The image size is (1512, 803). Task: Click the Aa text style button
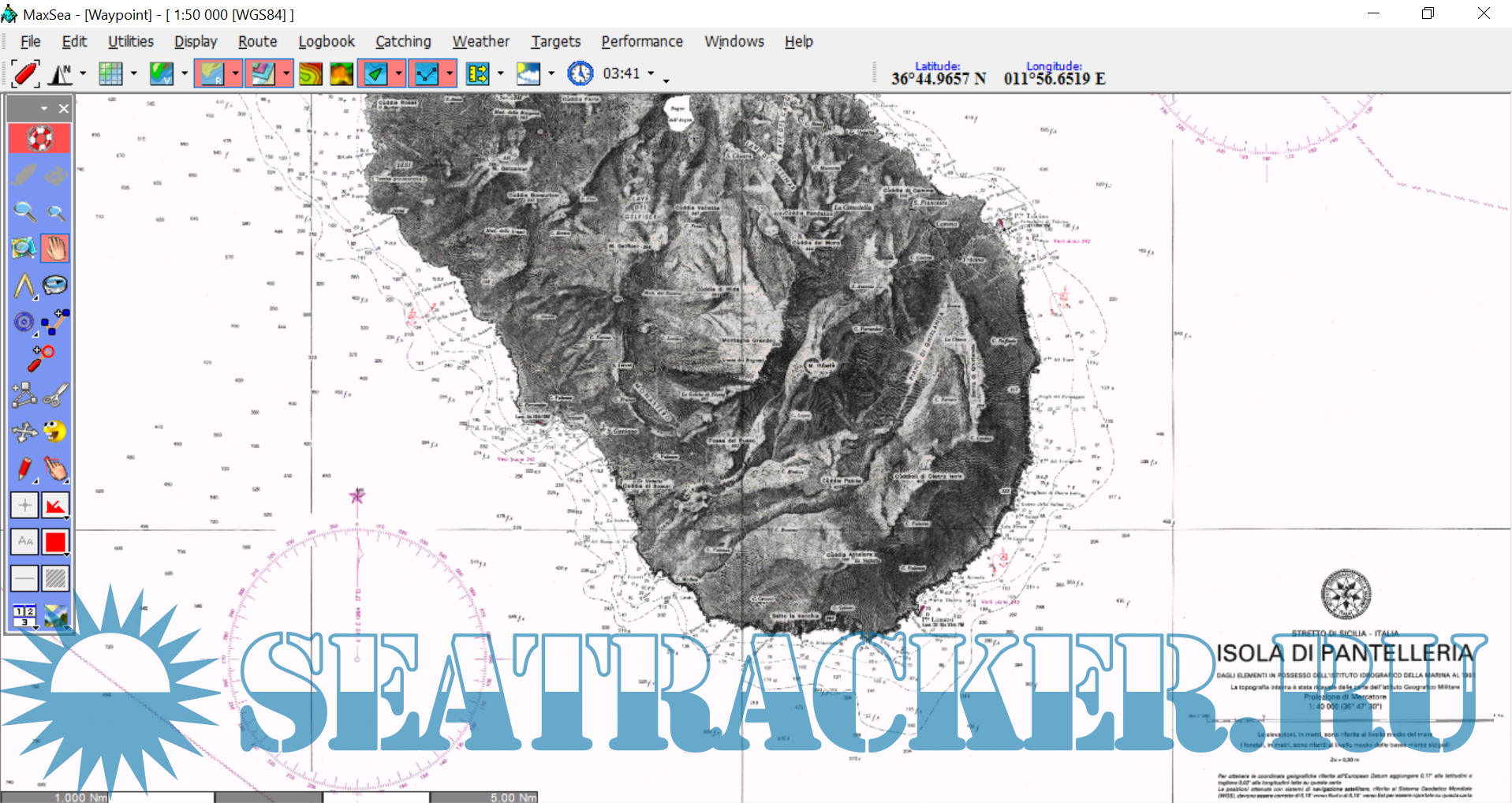[x=24, y=542]
